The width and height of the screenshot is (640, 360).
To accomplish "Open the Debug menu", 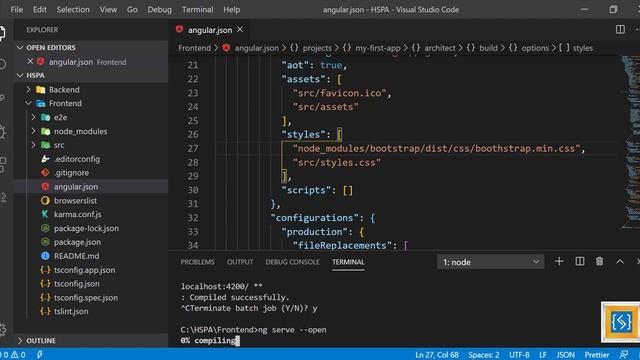I will (x=160, y=9).
